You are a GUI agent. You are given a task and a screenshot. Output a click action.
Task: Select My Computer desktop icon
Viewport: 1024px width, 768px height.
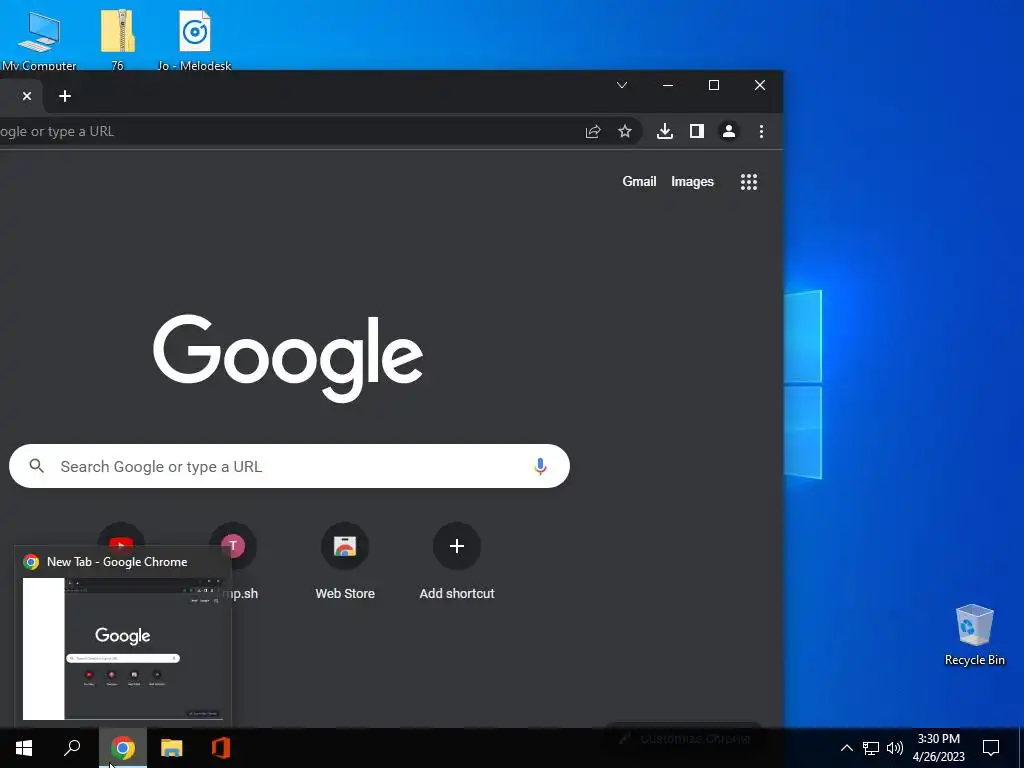(x=39, y=38)
